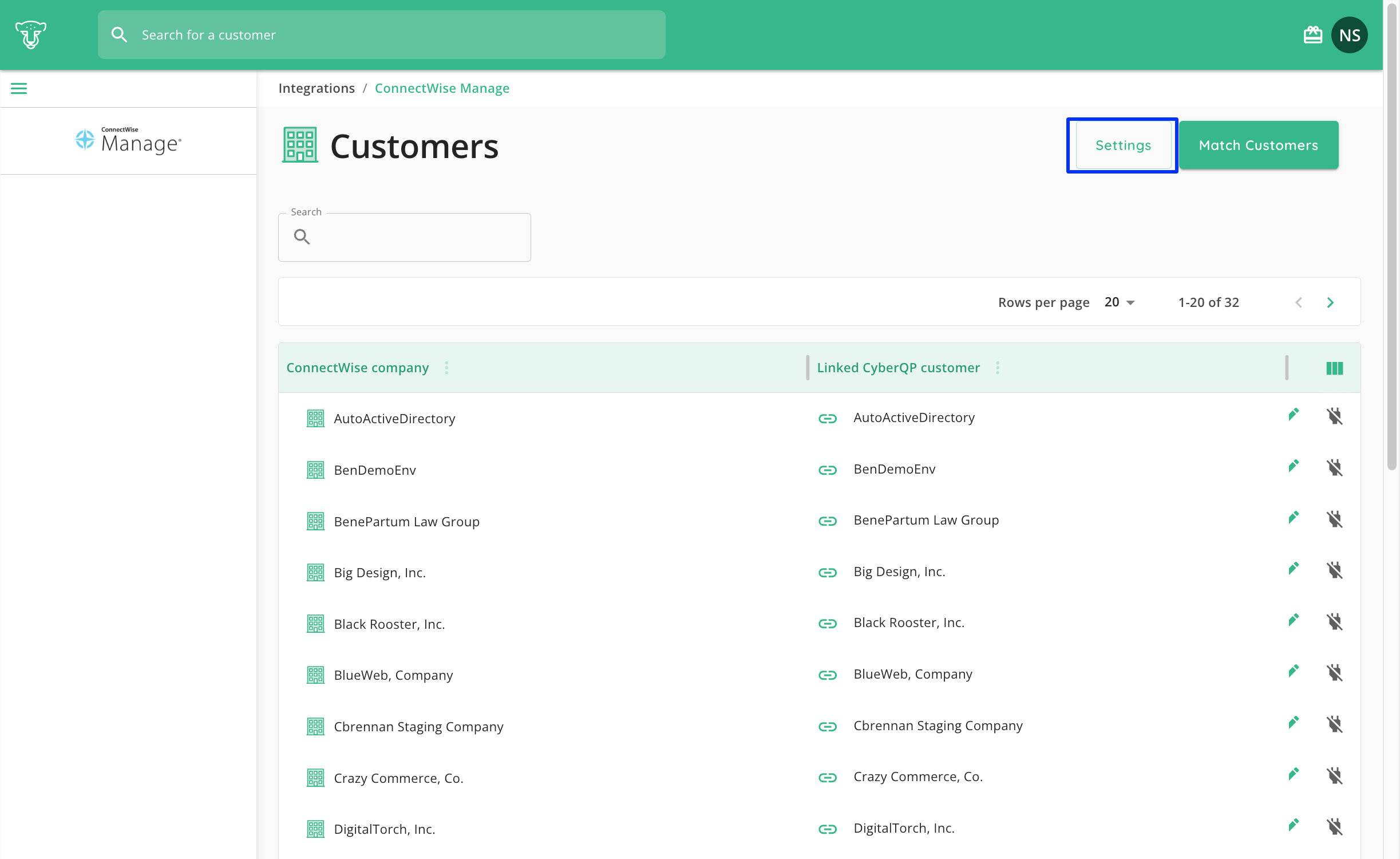Go to the previous page of results
The width and height of the screenshot is (1400, 859).
[1299, 302]
